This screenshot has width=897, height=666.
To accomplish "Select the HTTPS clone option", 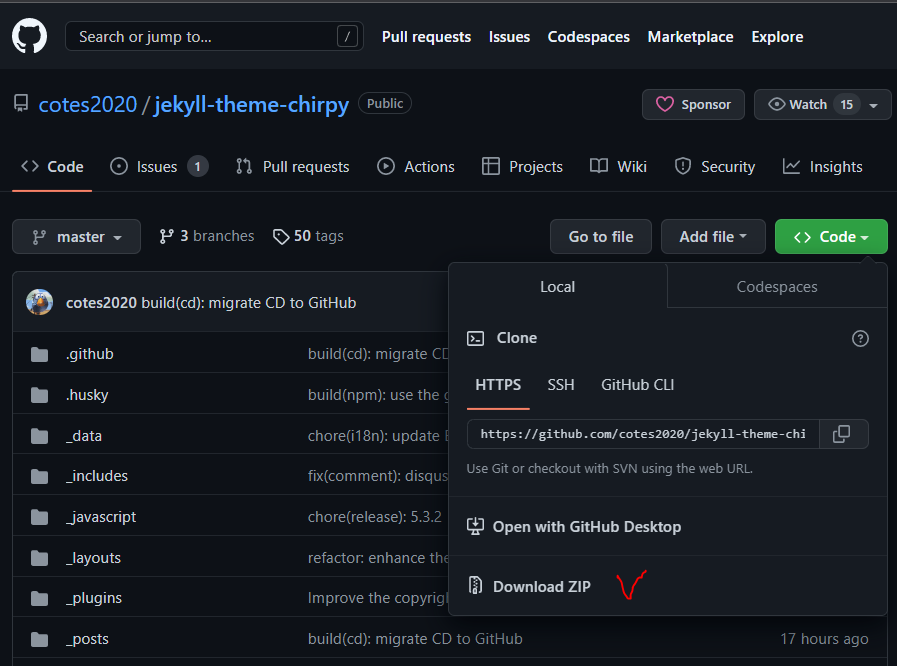I will [498, 384].
